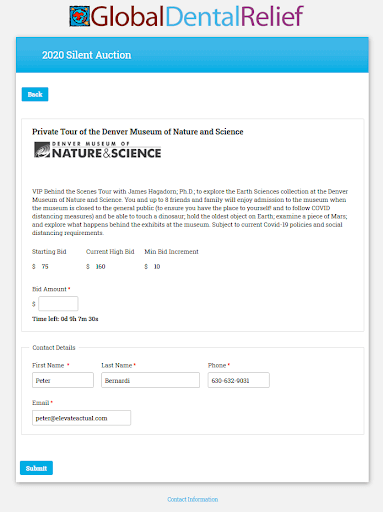Click the Phone label

217,365
